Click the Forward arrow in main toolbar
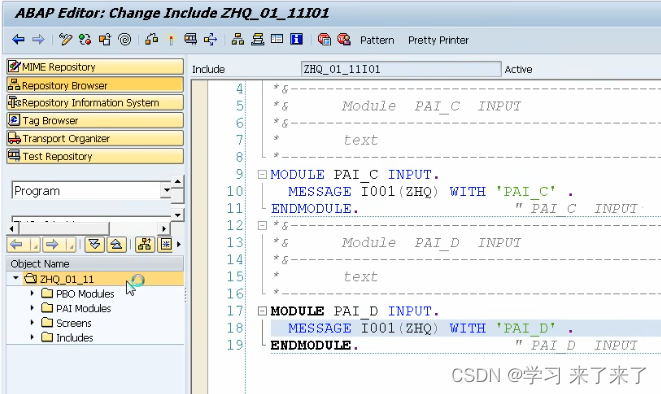This screenshot has width=661, height=394. (x=38, y=40)
